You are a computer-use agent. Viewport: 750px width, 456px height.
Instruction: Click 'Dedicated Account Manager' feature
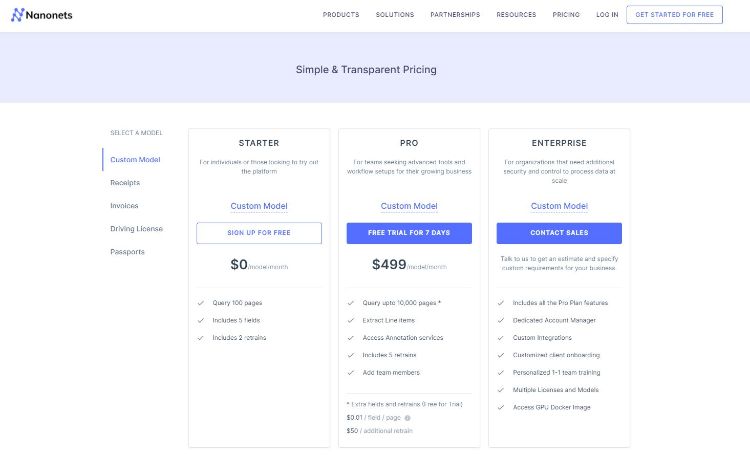pyautogui.click(x=554, y=320)
